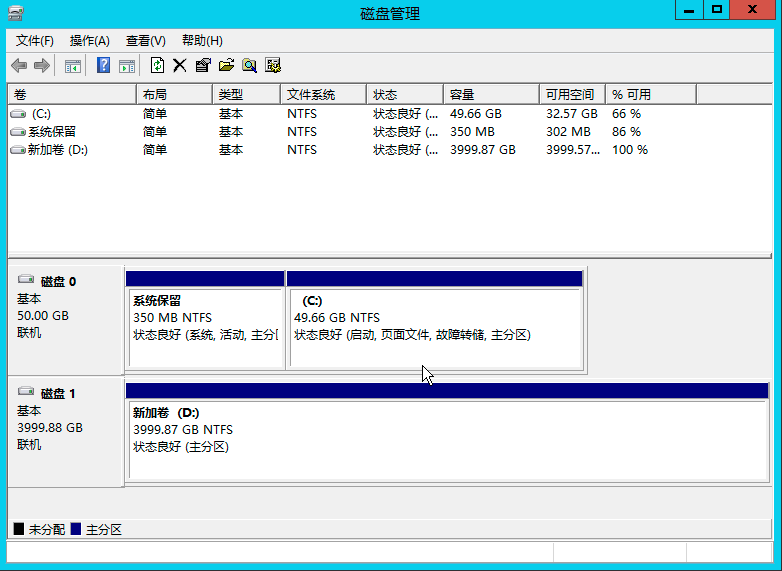Sort by the 卷 column header
This screenshot has width=782, height=571.
point(72,94)
